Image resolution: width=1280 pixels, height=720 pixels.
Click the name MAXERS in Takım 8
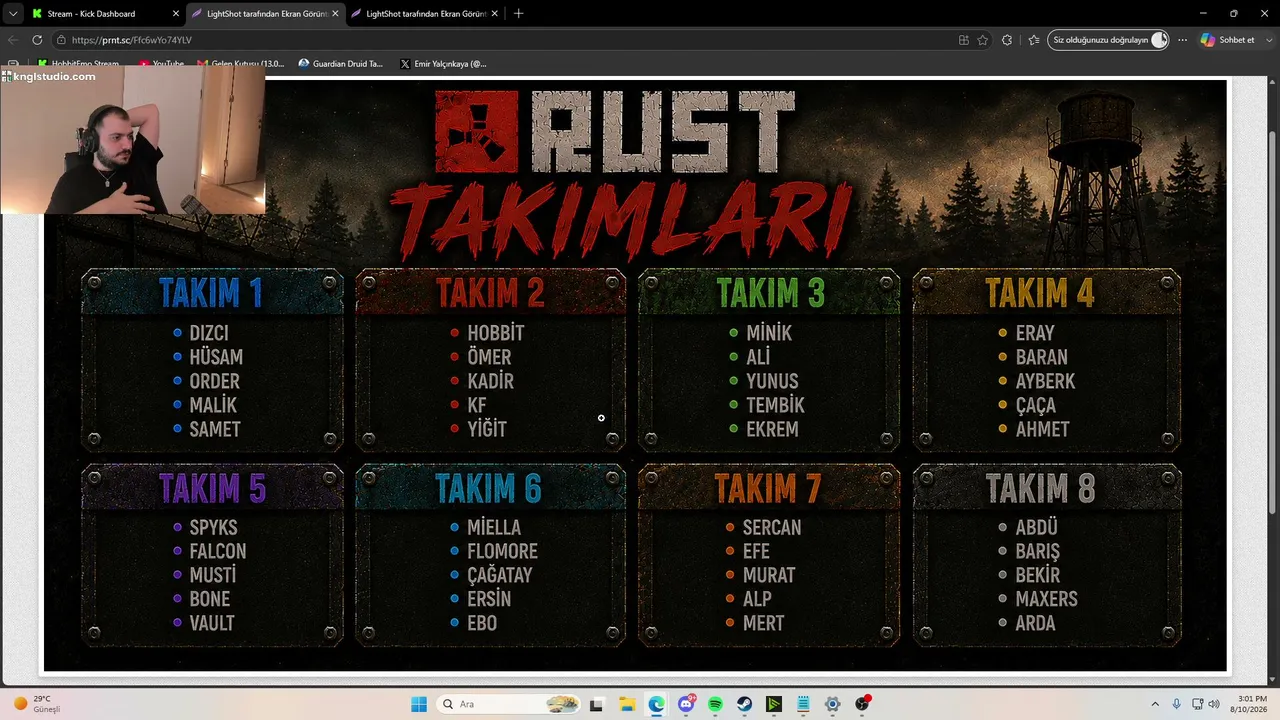[1047, 599]
